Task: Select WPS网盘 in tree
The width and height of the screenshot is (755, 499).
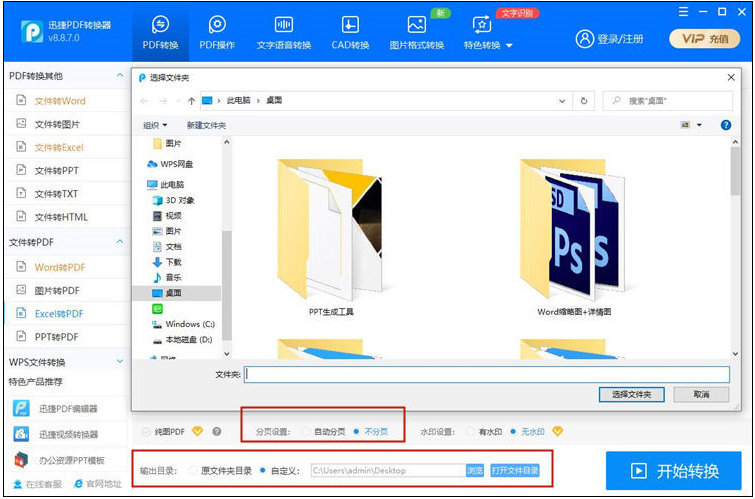Action: click(170, 164)
